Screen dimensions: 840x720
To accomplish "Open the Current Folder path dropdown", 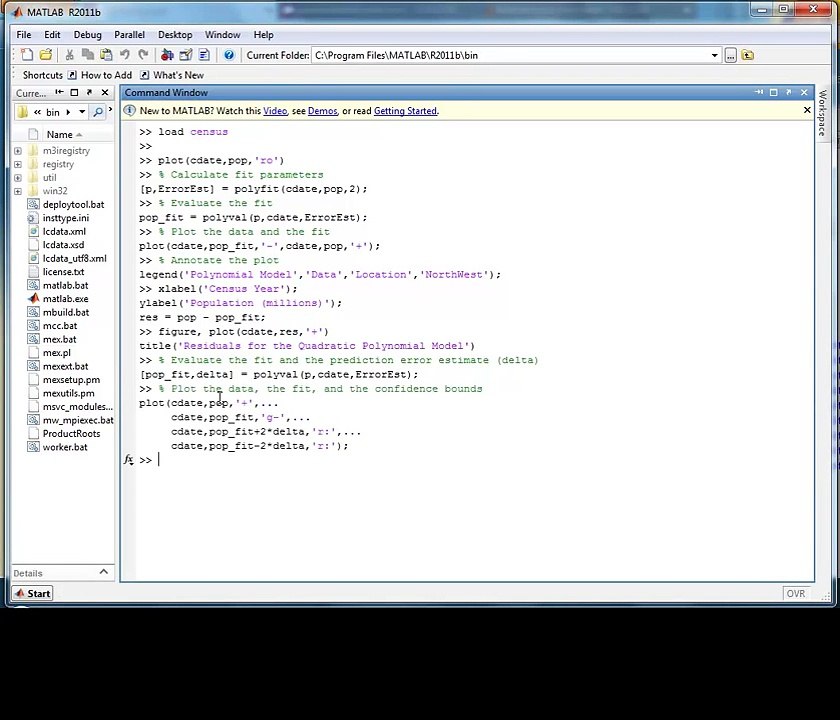I will pos(714,55).
